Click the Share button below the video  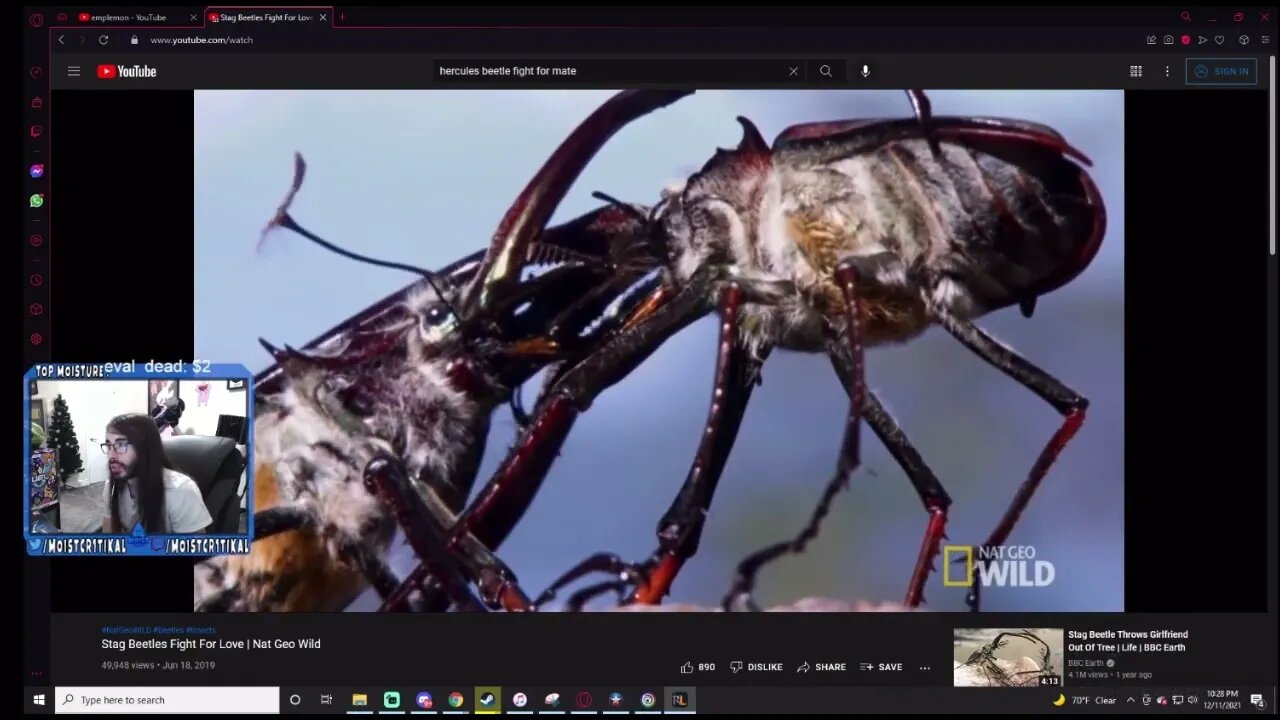pyautogui.click(x=821, y=667)
